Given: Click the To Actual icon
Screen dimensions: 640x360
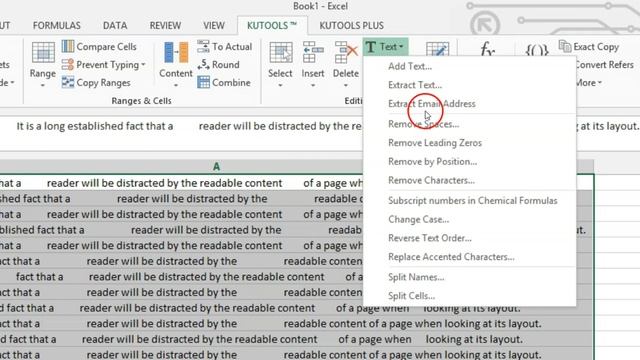Looking at the screenshot, I should (x=203, y=46).
